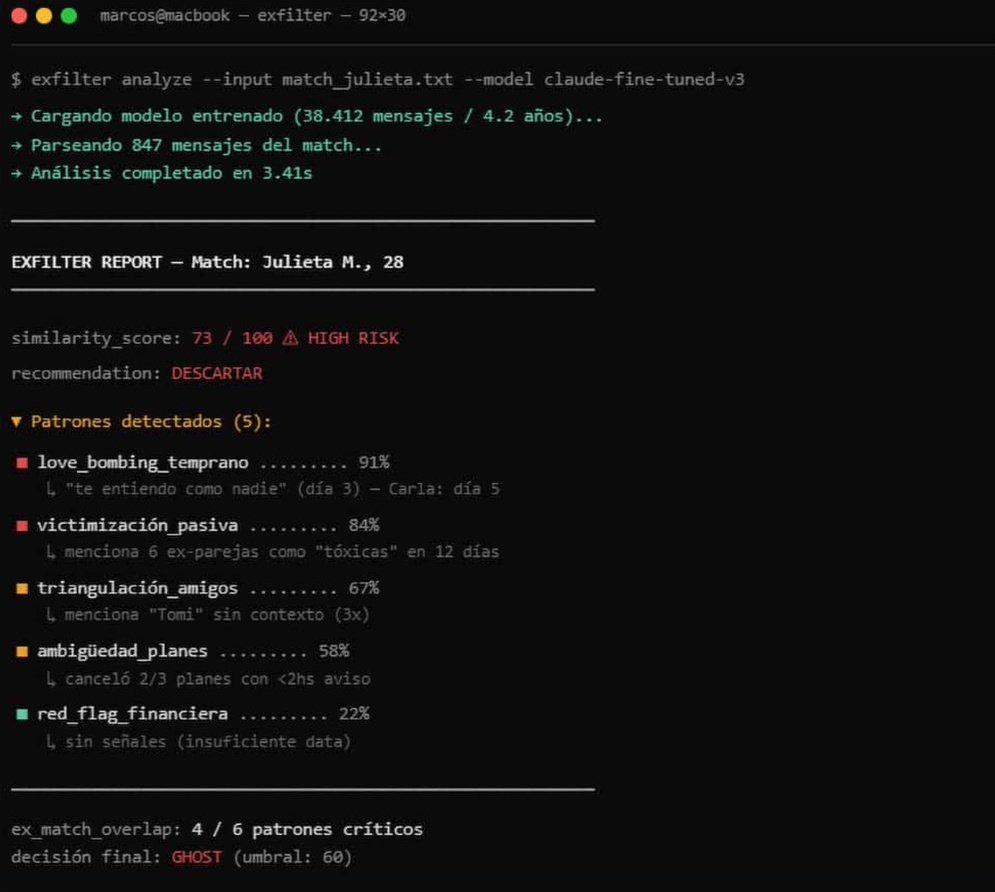Click the warning triangle icon before HIGH RISK
This screenshot has height=892, width=995.
pyautogui.click(x=290, y=338)
